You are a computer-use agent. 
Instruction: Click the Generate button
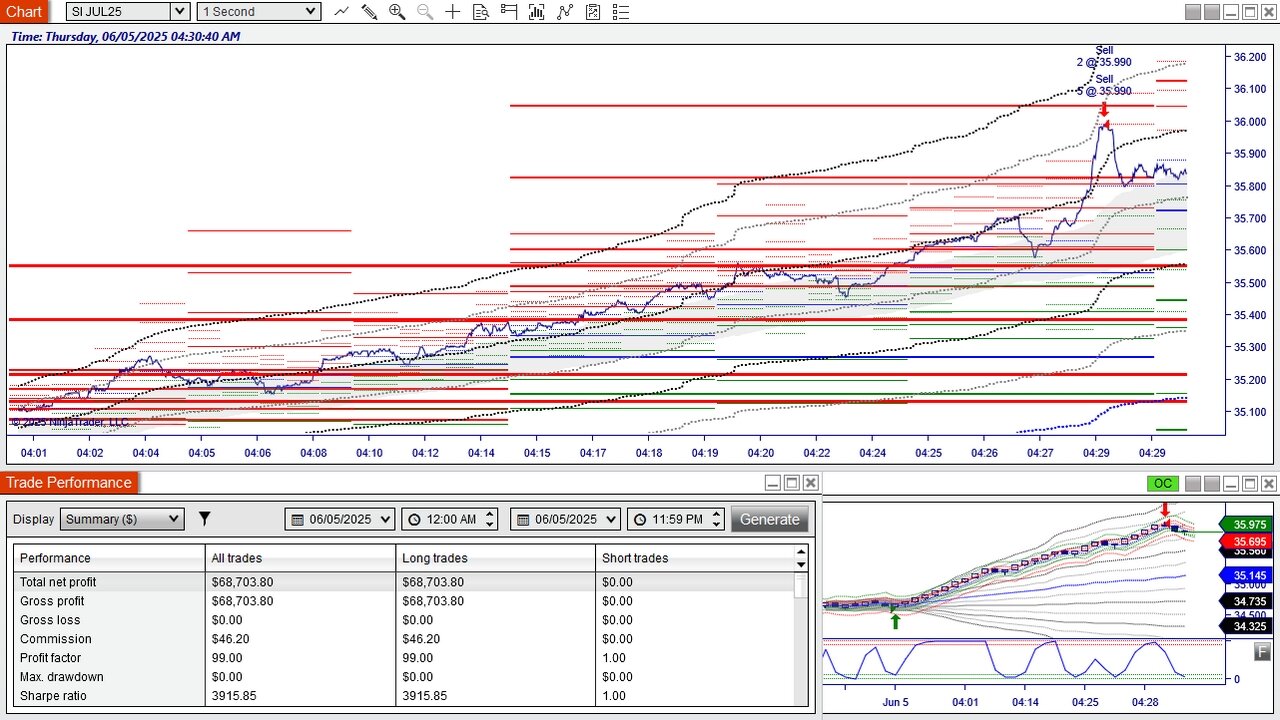(x=769, y=519)
